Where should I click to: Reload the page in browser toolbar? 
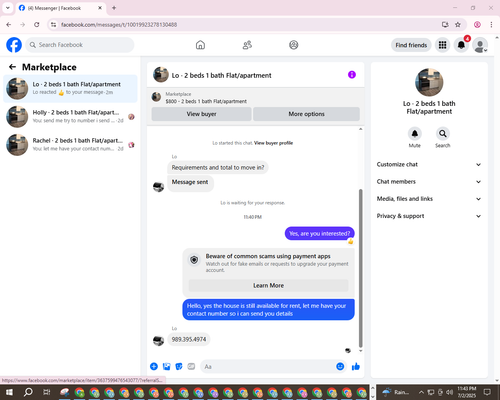click(37, 25)
